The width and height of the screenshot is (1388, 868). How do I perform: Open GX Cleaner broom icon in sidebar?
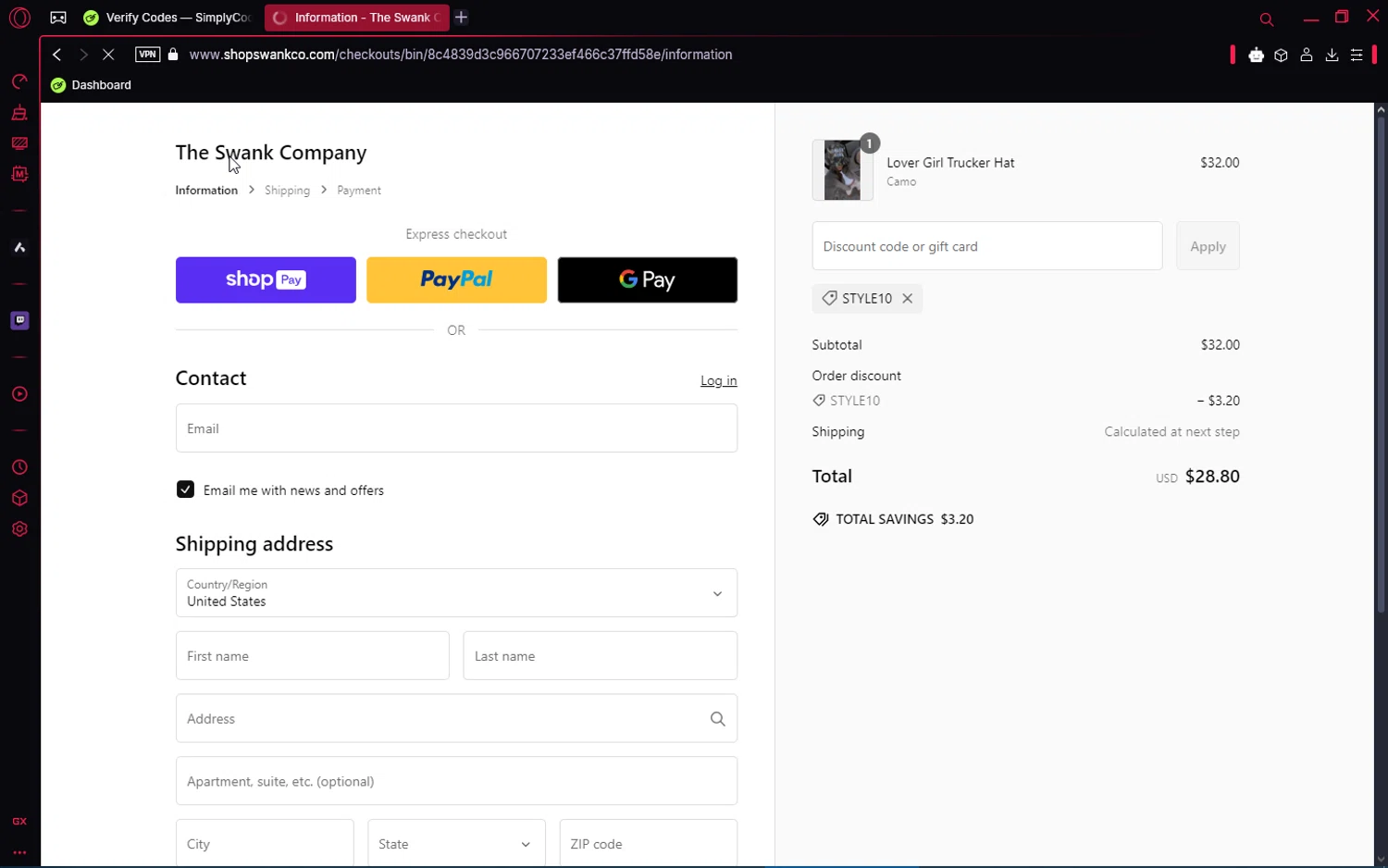19,113
